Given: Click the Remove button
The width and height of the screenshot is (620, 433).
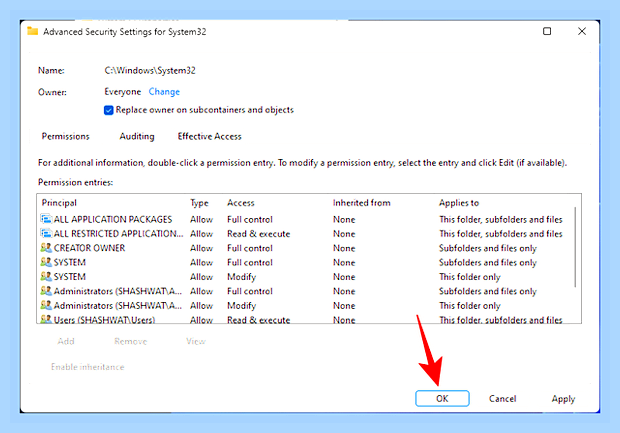Looking at the screenshot, I should pyautogui.click(x=130, y=341).
